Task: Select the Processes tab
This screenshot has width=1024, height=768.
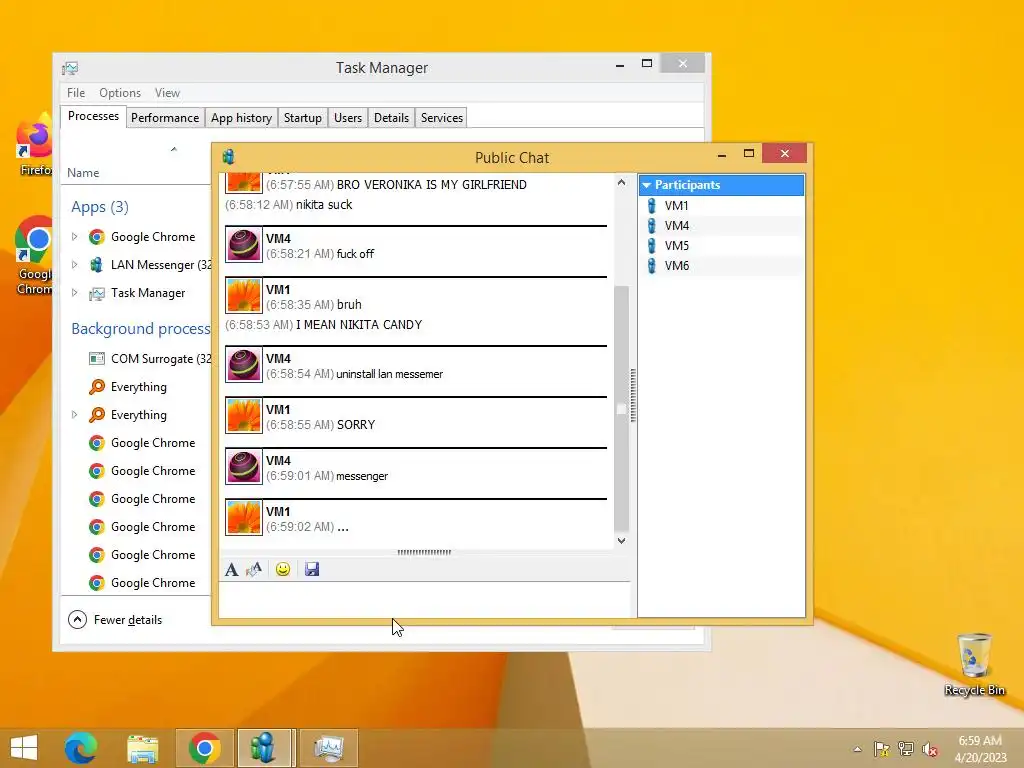Action: click(x=93, y=116)
